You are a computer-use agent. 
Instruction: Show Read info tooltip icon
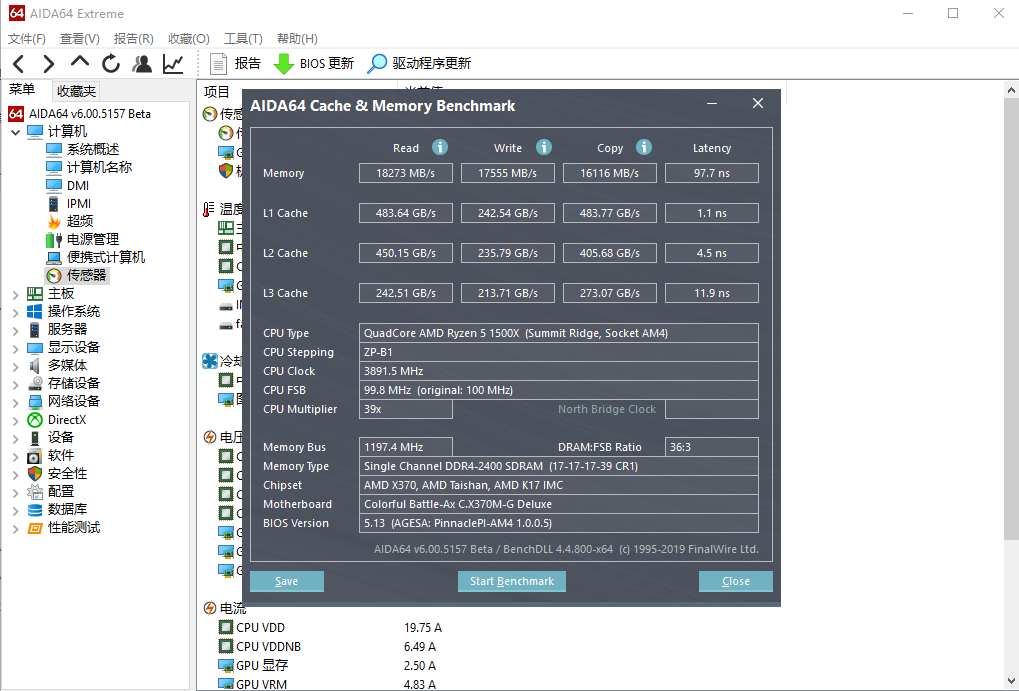pyautogui.click(x=440, y=147)
